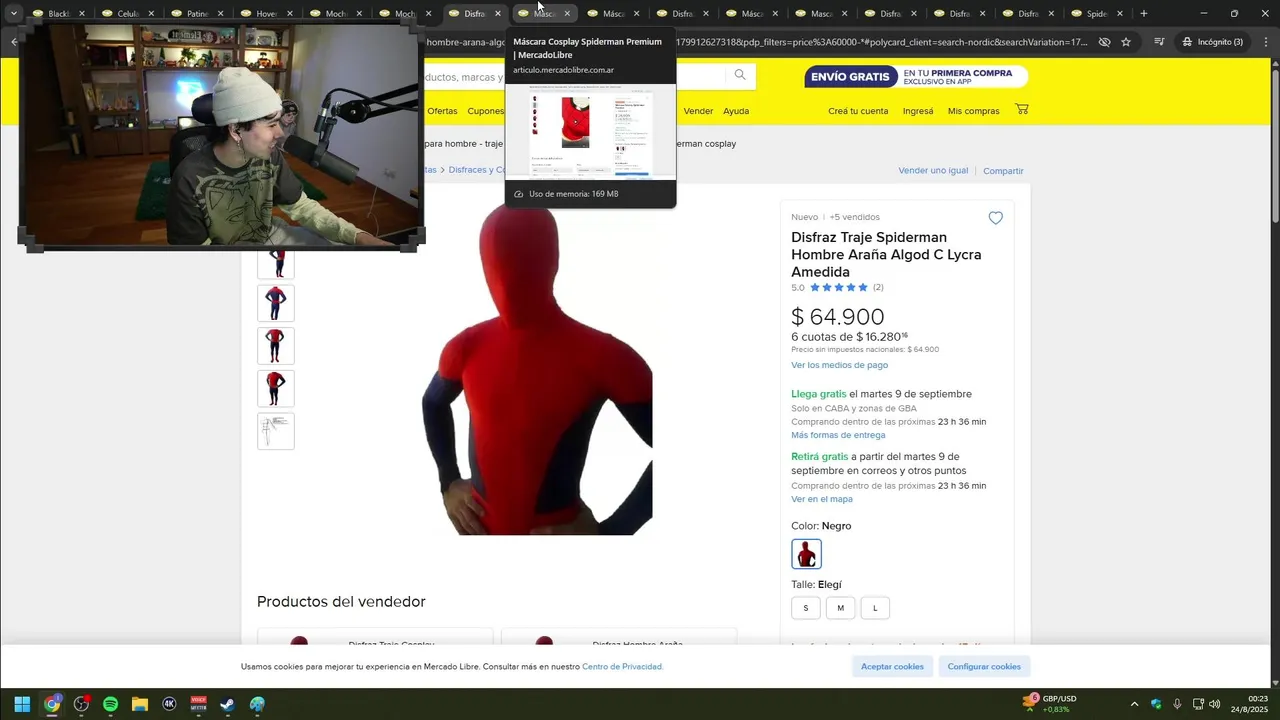
Task: Close the Spide tab
Action: pyautogui.click(x=1120, y=14)
